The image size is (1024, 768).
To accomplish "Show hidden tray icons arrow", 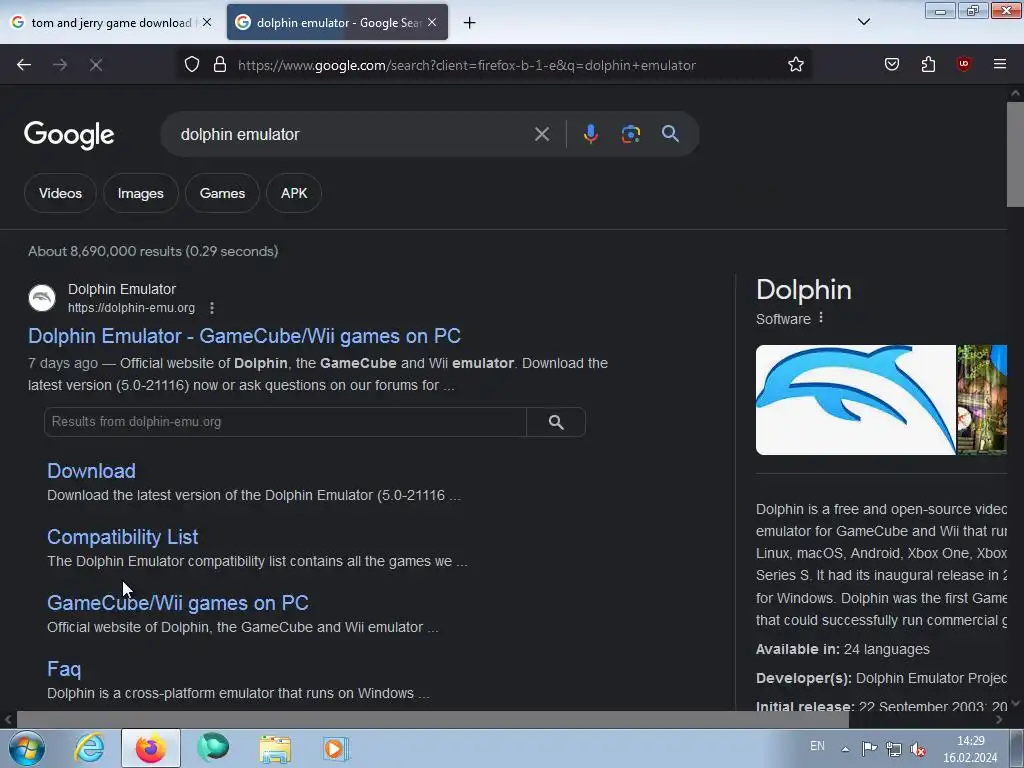I will pos(845,749).
